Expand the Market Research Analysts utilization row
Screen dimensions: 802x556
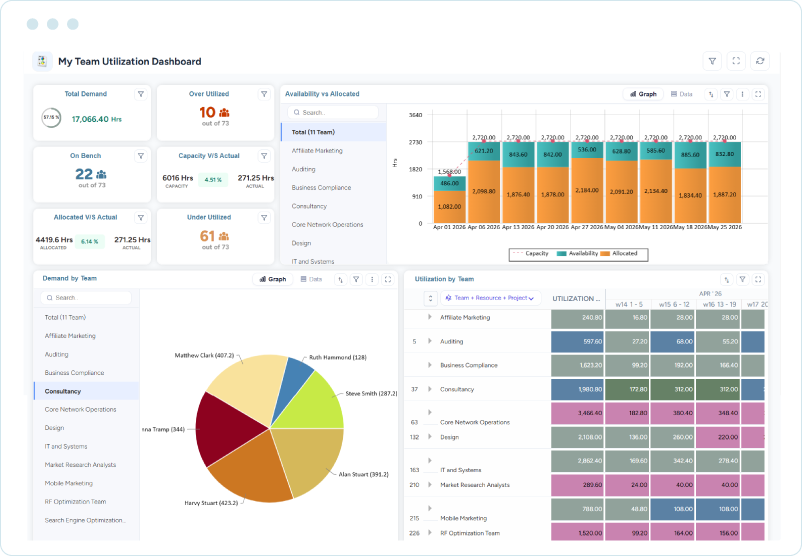430,484
